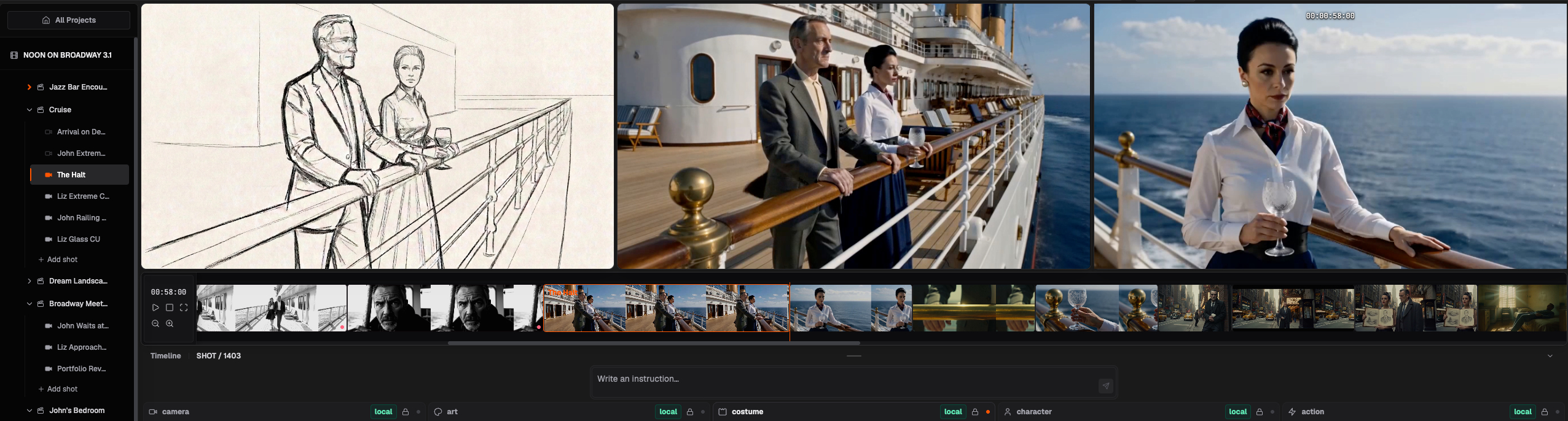Toggle the status dot on camera panel

[418, 412]
